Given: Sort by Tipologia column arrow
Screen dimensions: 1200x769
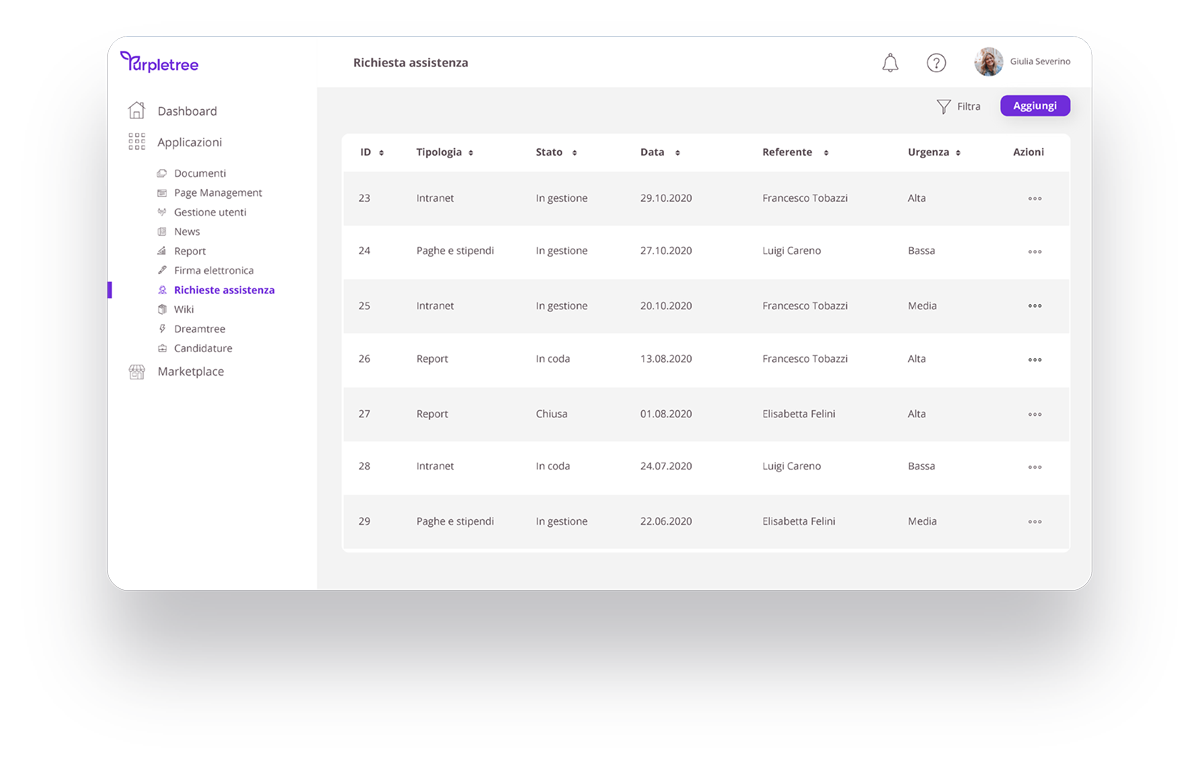Looking at the screenshot, I should click(x=471, y=153).
